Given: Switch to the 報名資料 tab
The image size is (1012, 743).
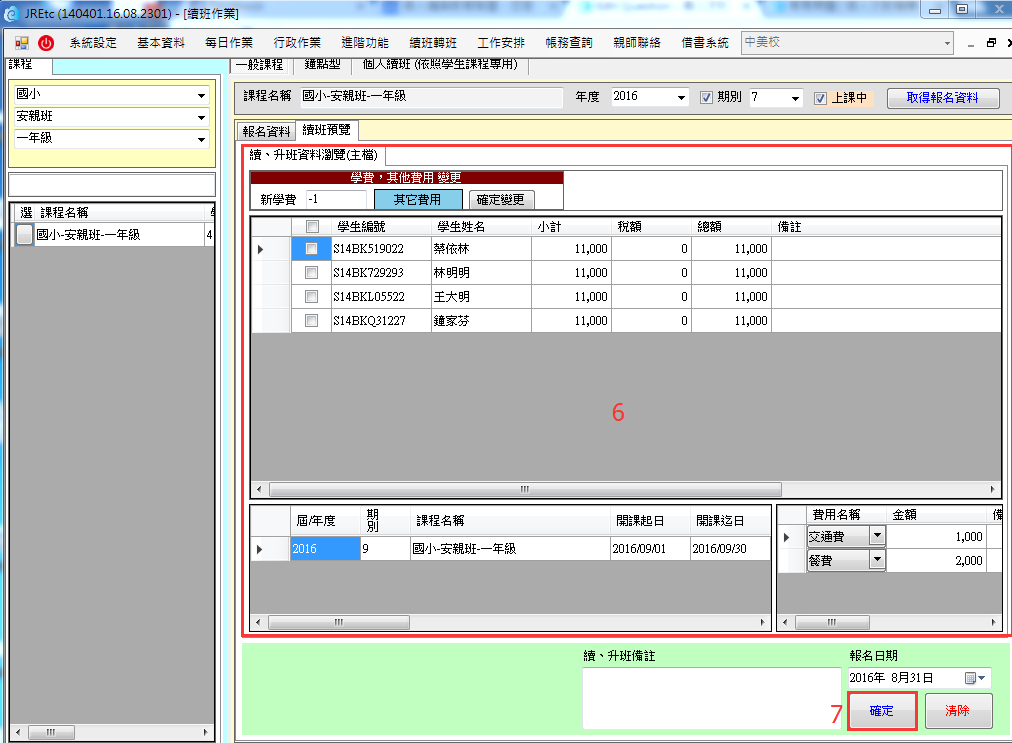Looking at the screenshot, I should coord(266,131).
